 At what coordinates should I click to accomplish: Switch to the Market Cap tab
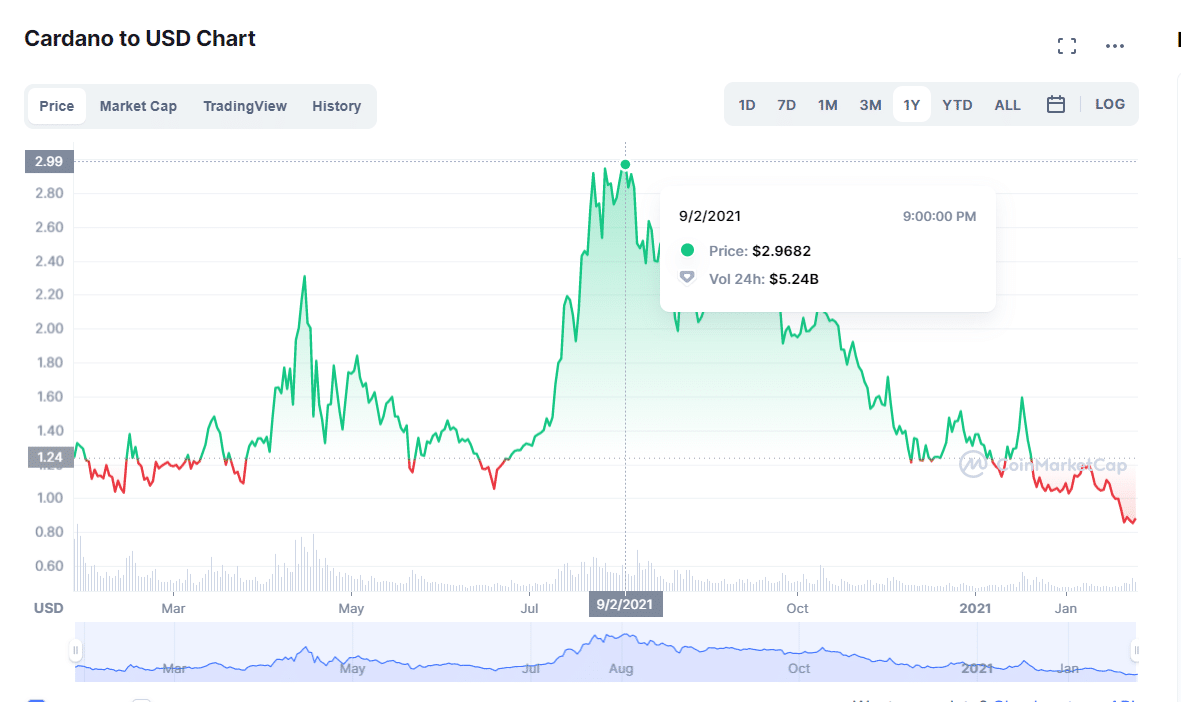click(x=138, y=106)
